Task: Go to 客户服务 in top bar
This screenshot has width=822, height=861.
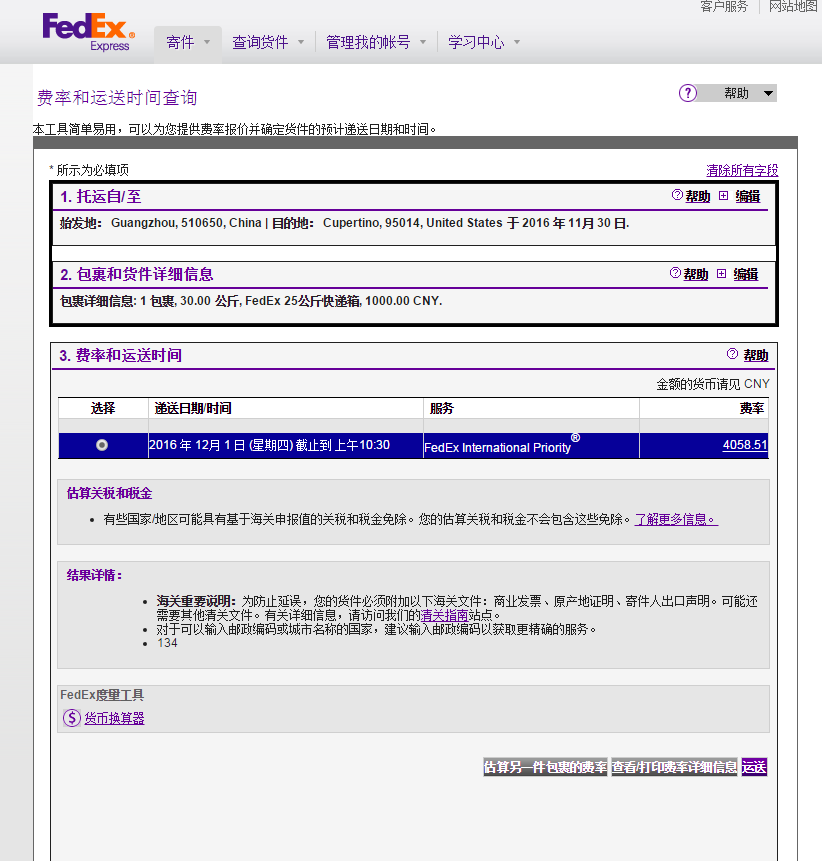Action: pyautogui.click(x=724, y=7)
